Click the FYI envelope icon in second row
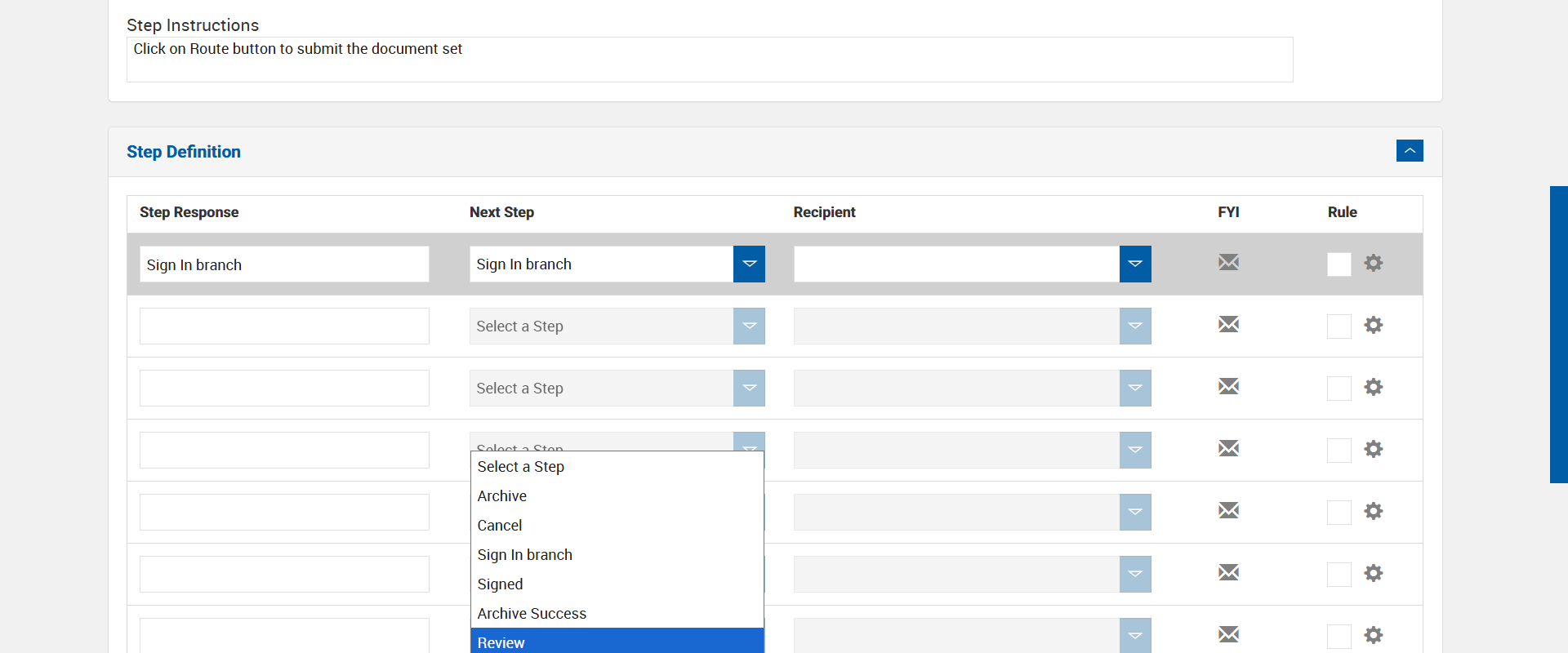Screen dimensions: 1568x653 tap(1228, 325)
